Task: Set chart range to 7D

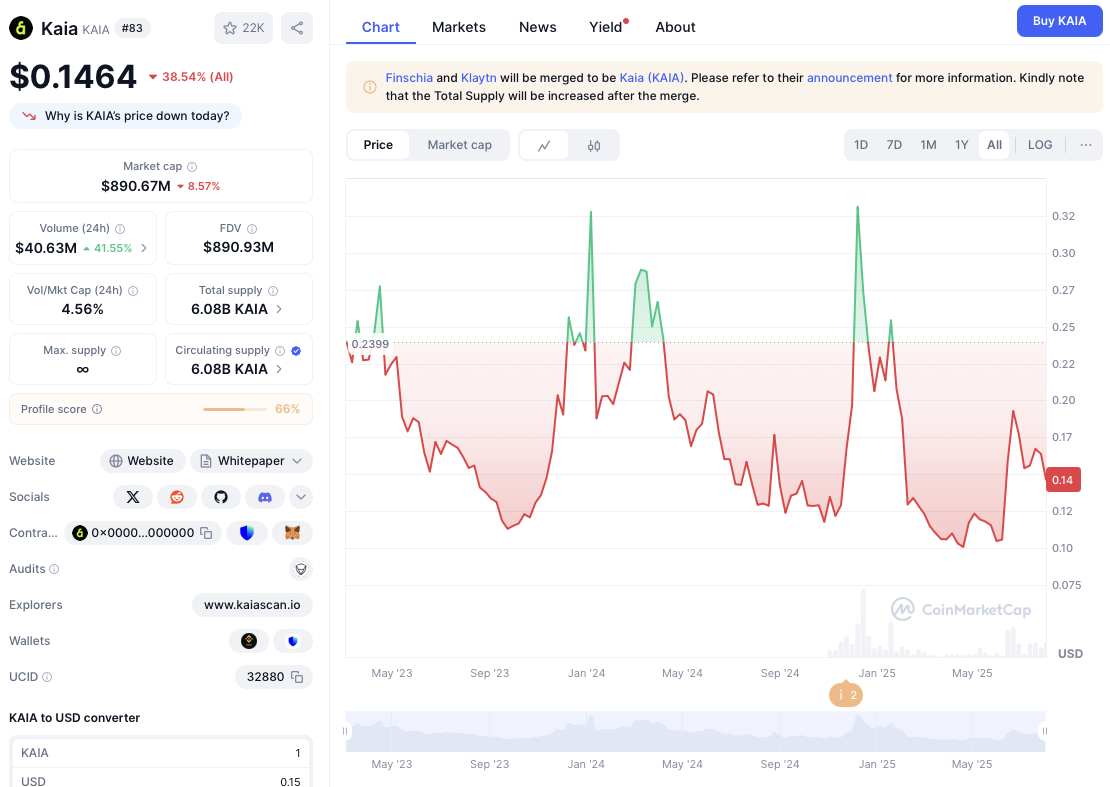Action: pyautogui.click(x=894, y=145)
